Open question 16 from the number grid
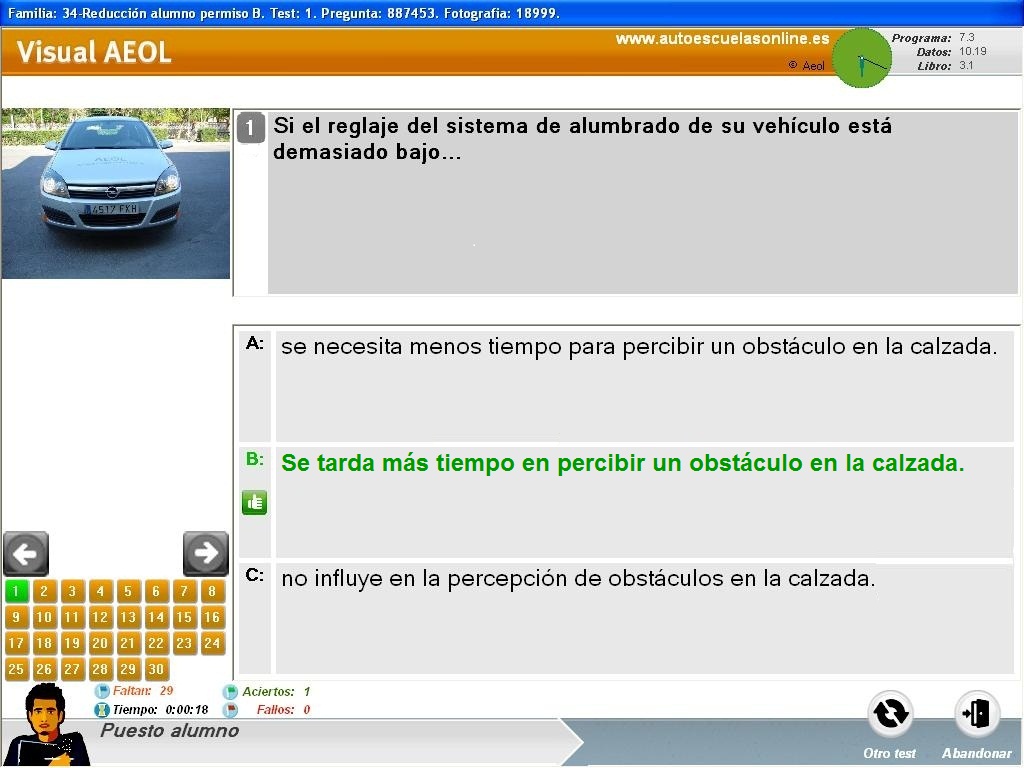 [212, 617]
